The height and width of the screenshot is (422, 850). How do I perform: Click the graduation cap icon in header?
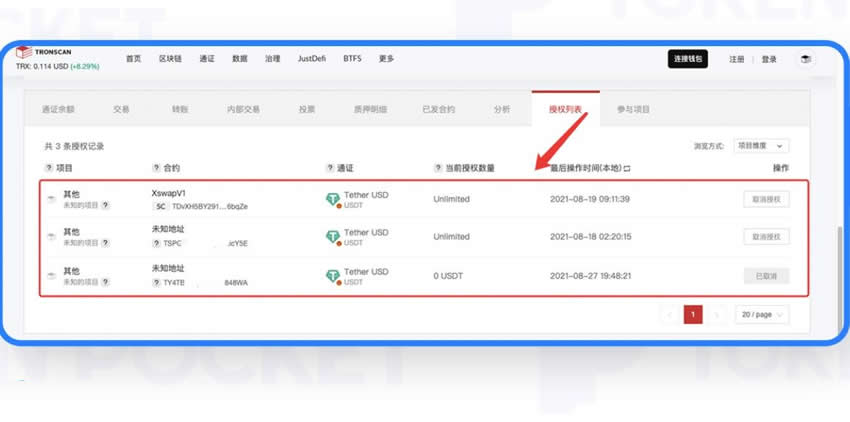tap(803, 59)
